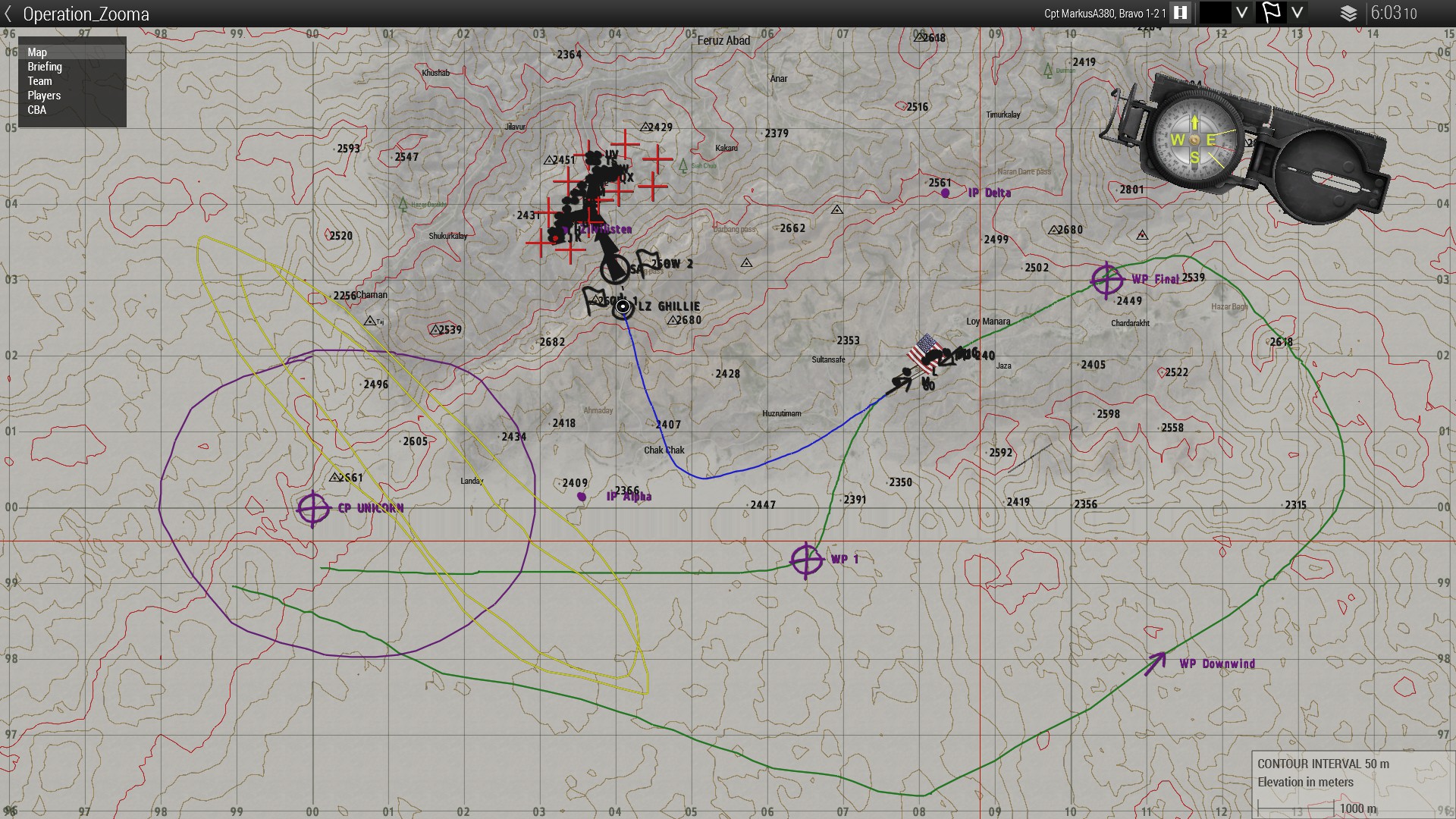Click the IP Delta dot marker
The image size is (1456, 819).
(x=945, y=193)
